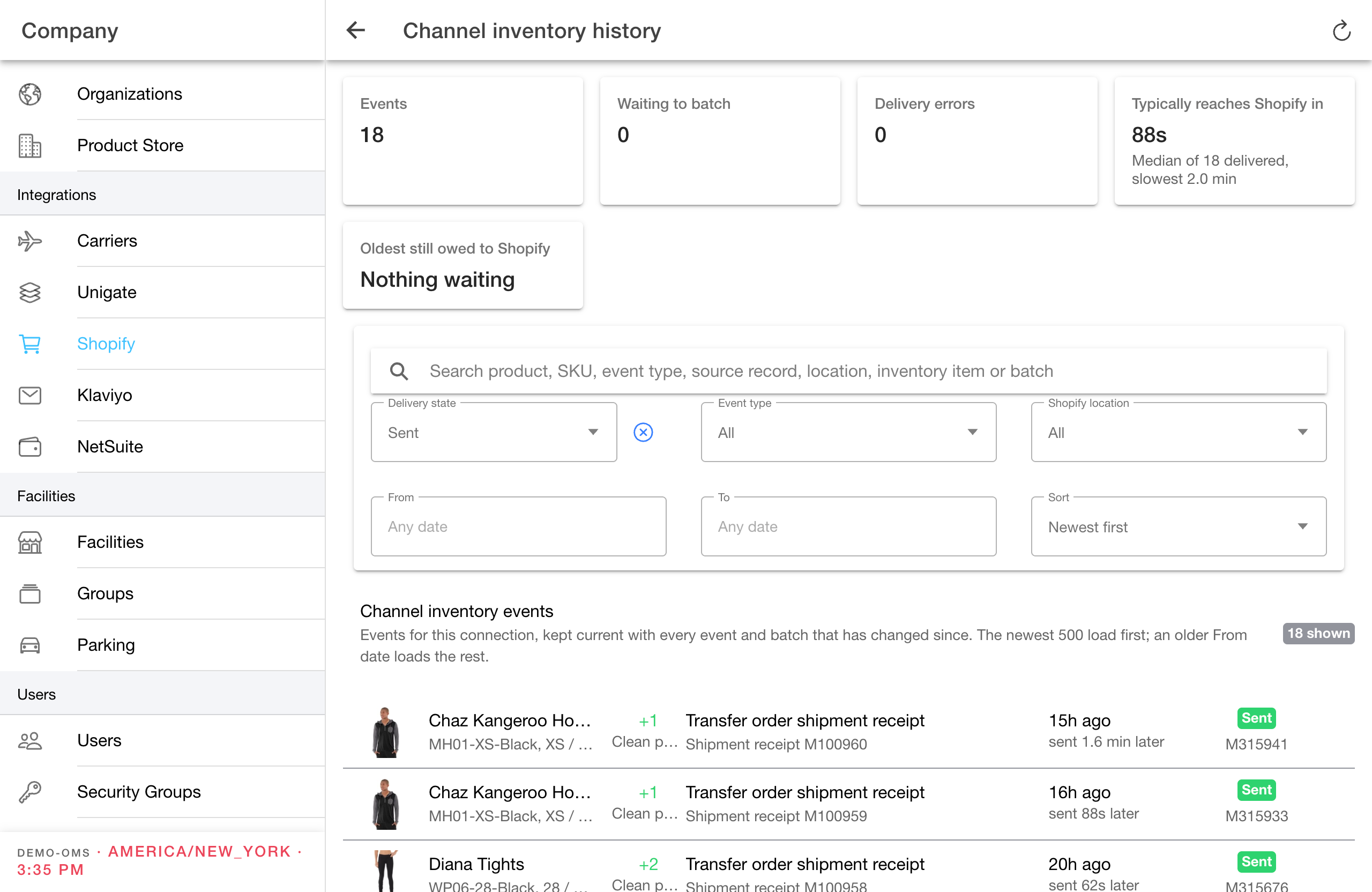The width and height of the screenshot is (1372, 892).
Task: Open Security Groups page
Action: (162, 792)
